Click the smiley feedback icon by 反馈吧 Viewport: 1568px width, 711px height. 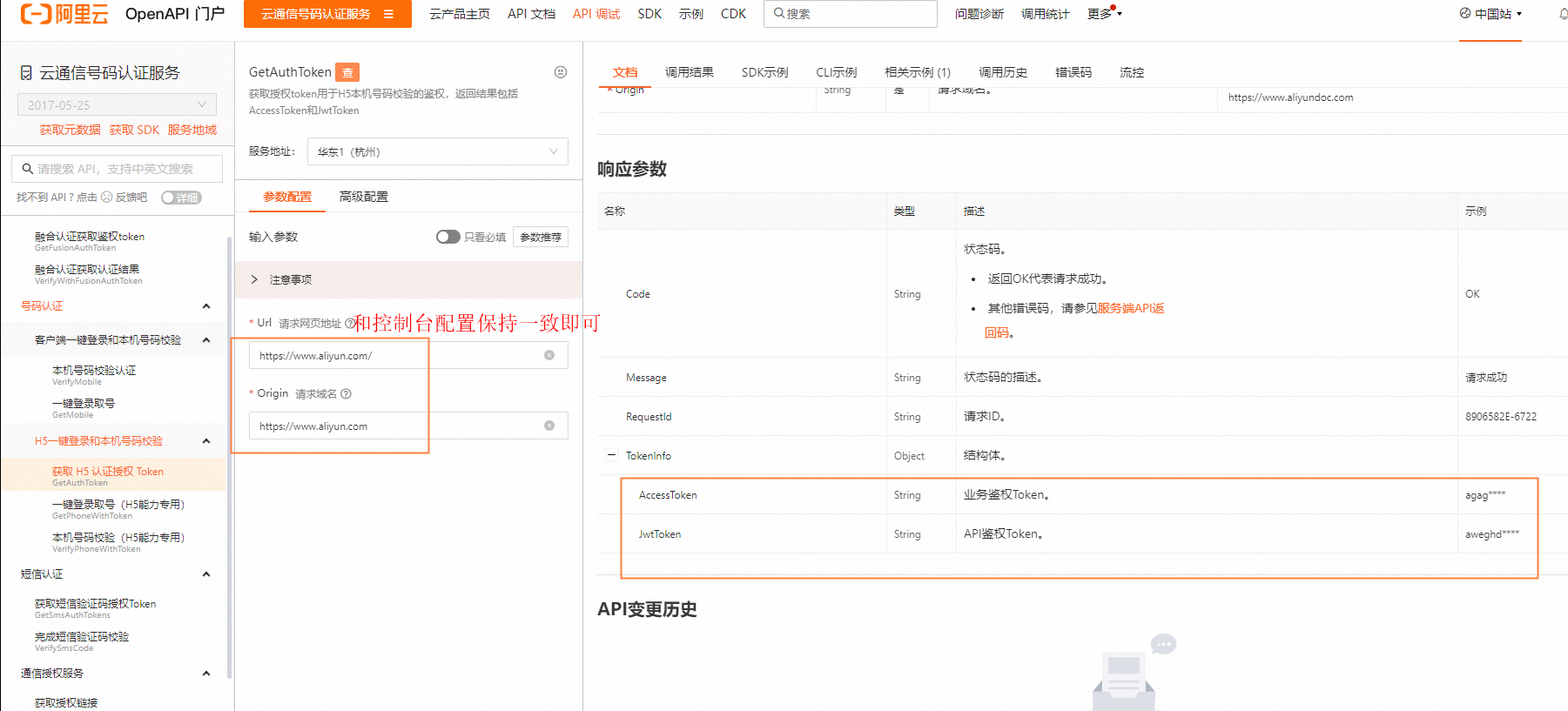107,198
